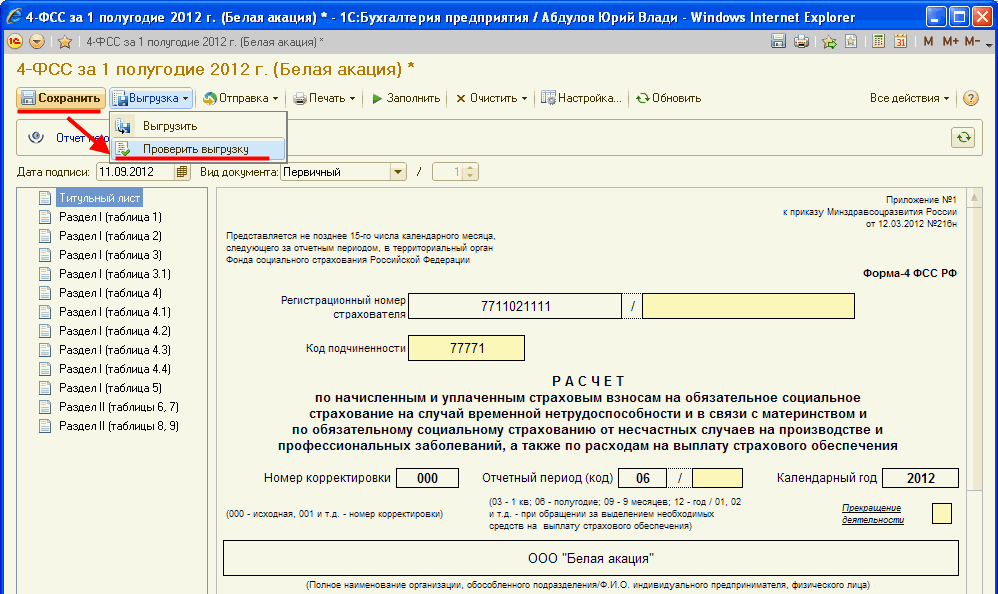Open Настройка... settings
998x594 pixels.
point(581,98)
